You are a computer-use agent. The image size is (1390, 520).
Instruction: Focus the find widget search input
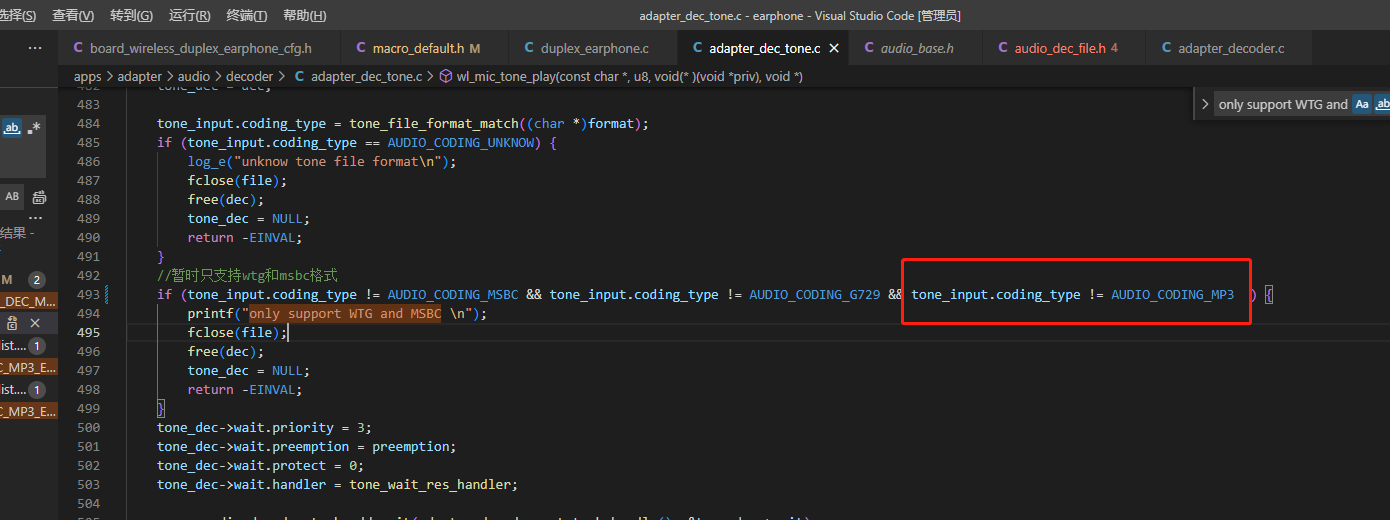(x=1282, y=104)
